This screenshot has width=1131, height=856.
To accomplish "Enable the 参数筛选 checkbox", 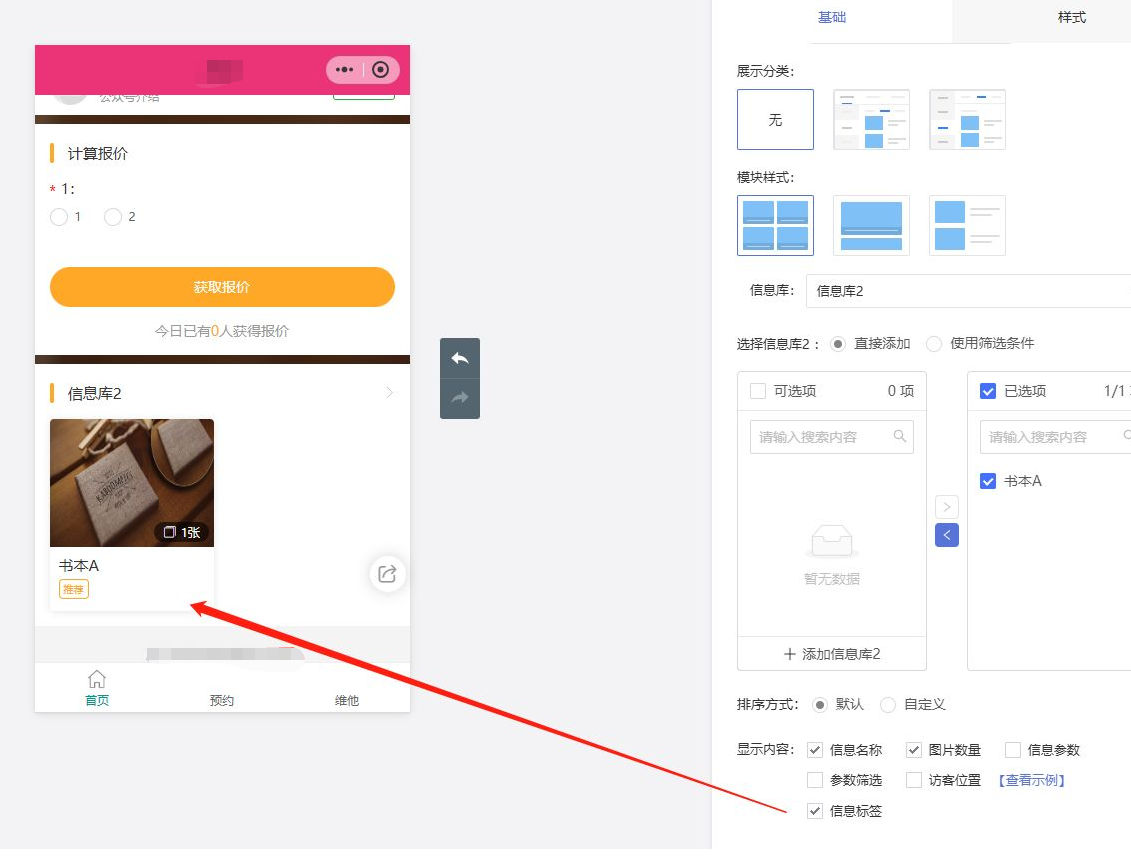I will point(815,780).
